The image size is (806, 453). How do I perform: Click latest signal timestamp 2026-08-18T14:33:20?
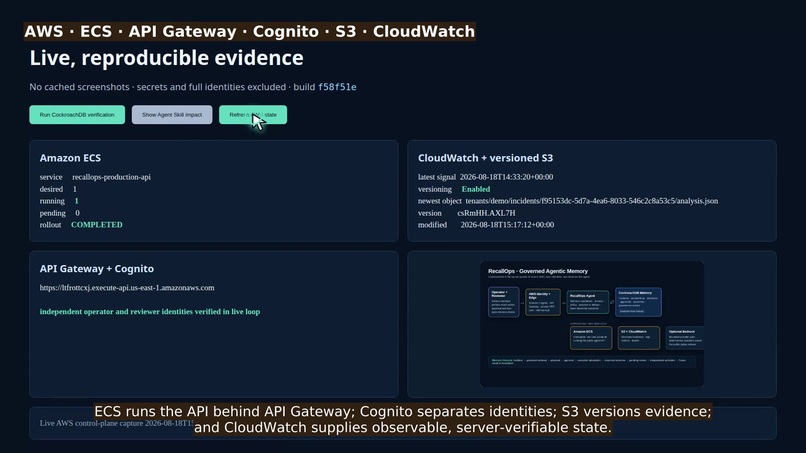[x=506, y=177]
